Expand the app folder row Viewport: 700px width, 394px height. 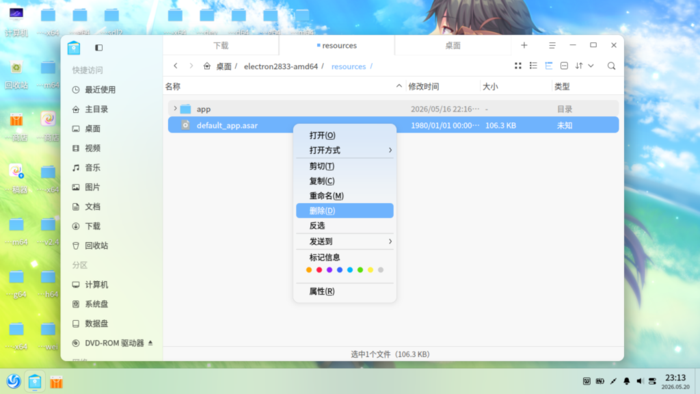click(x=175, y=108)
